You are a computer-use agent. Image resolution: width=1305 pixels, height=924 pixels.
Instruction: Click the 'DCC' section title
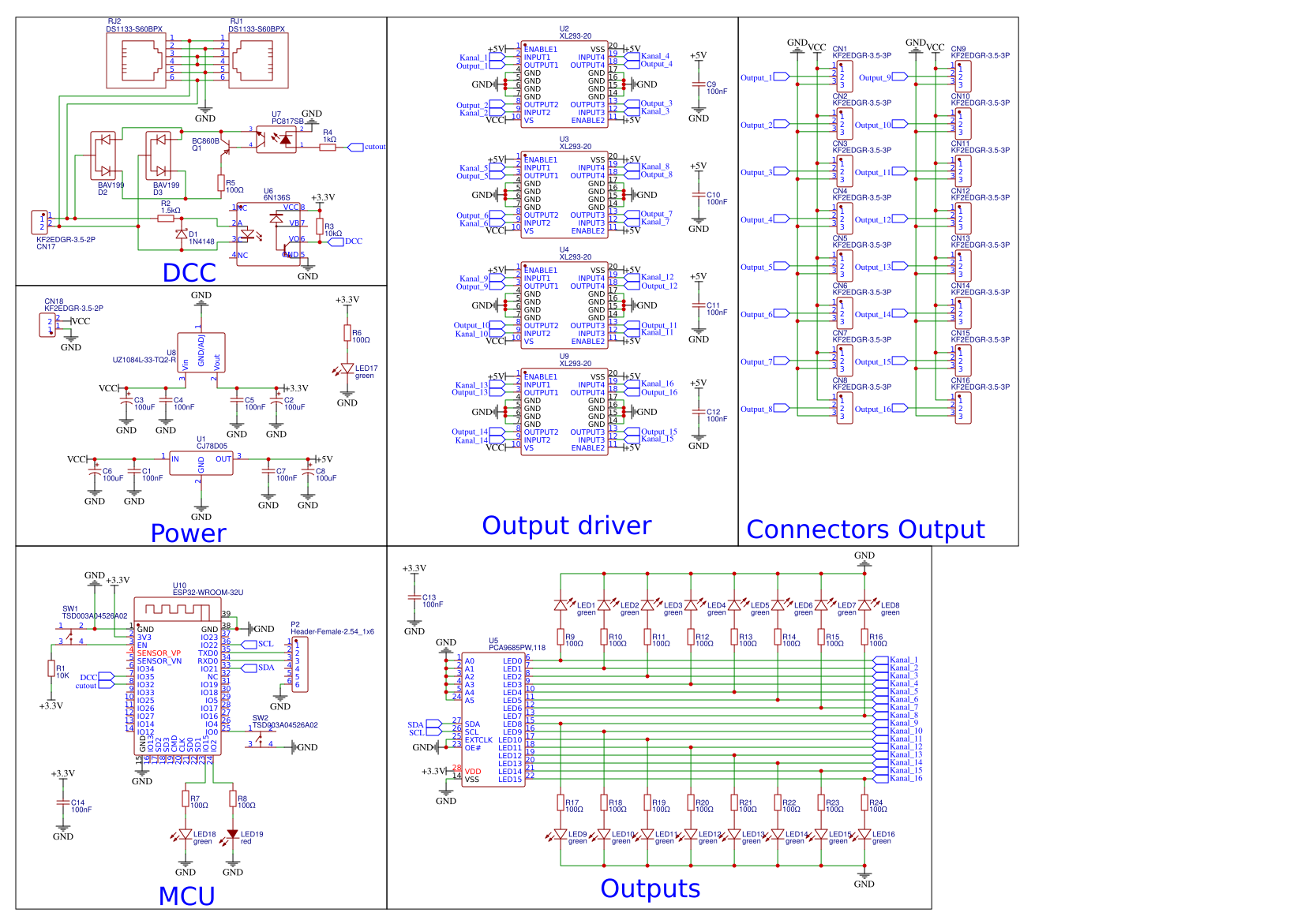(x=189, y=272)
